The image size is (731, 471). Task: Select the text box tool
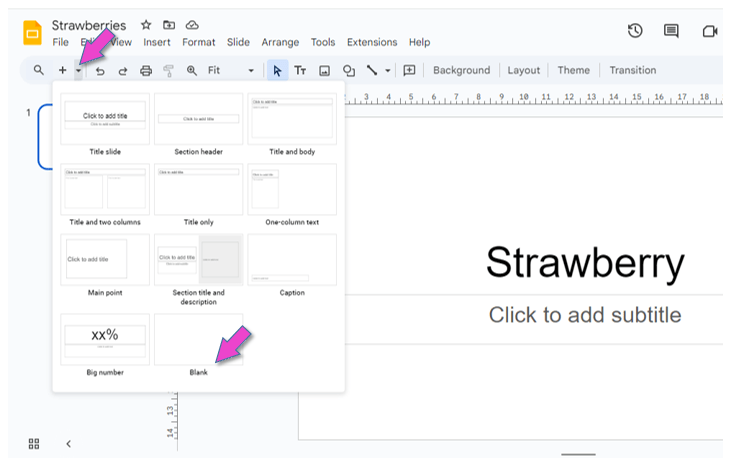coord(300,71)
